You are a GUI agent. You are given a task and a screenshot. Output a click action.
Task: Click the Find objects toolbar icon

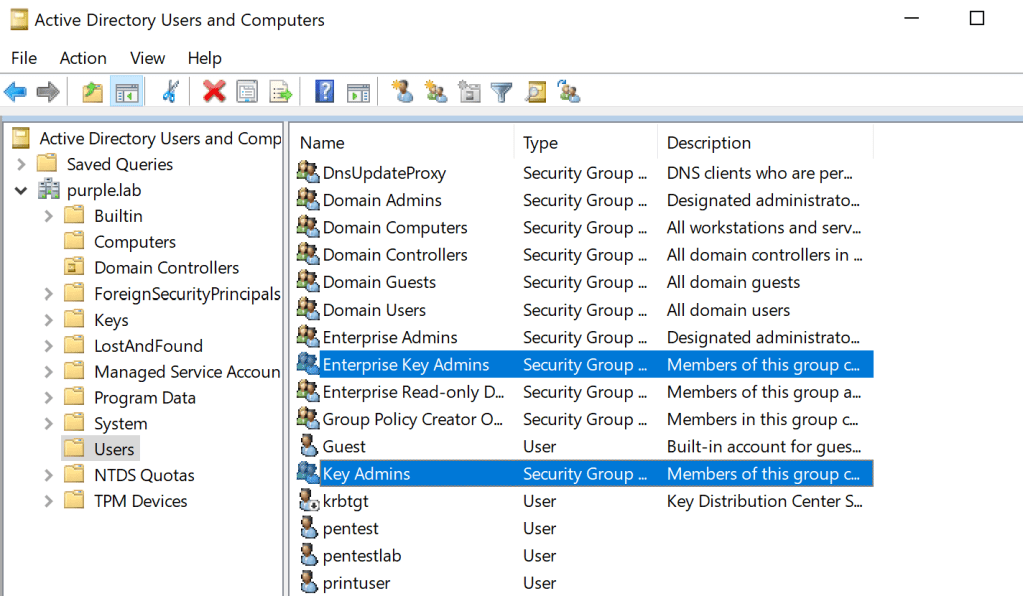(x=536, y=93)
